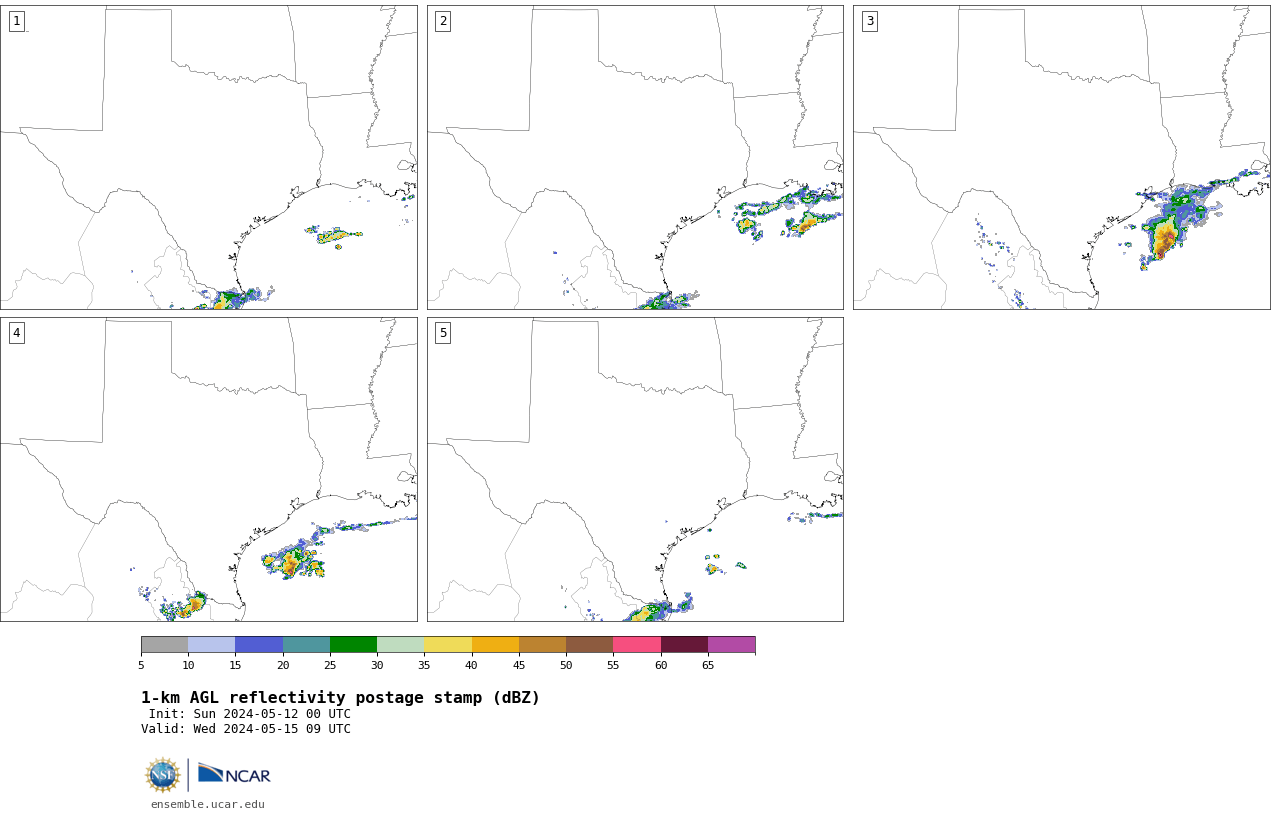This screenshot has height=815, width=1280.
Task: Click the storm cell in panel 3 offshore
Action: [1165, 236]
